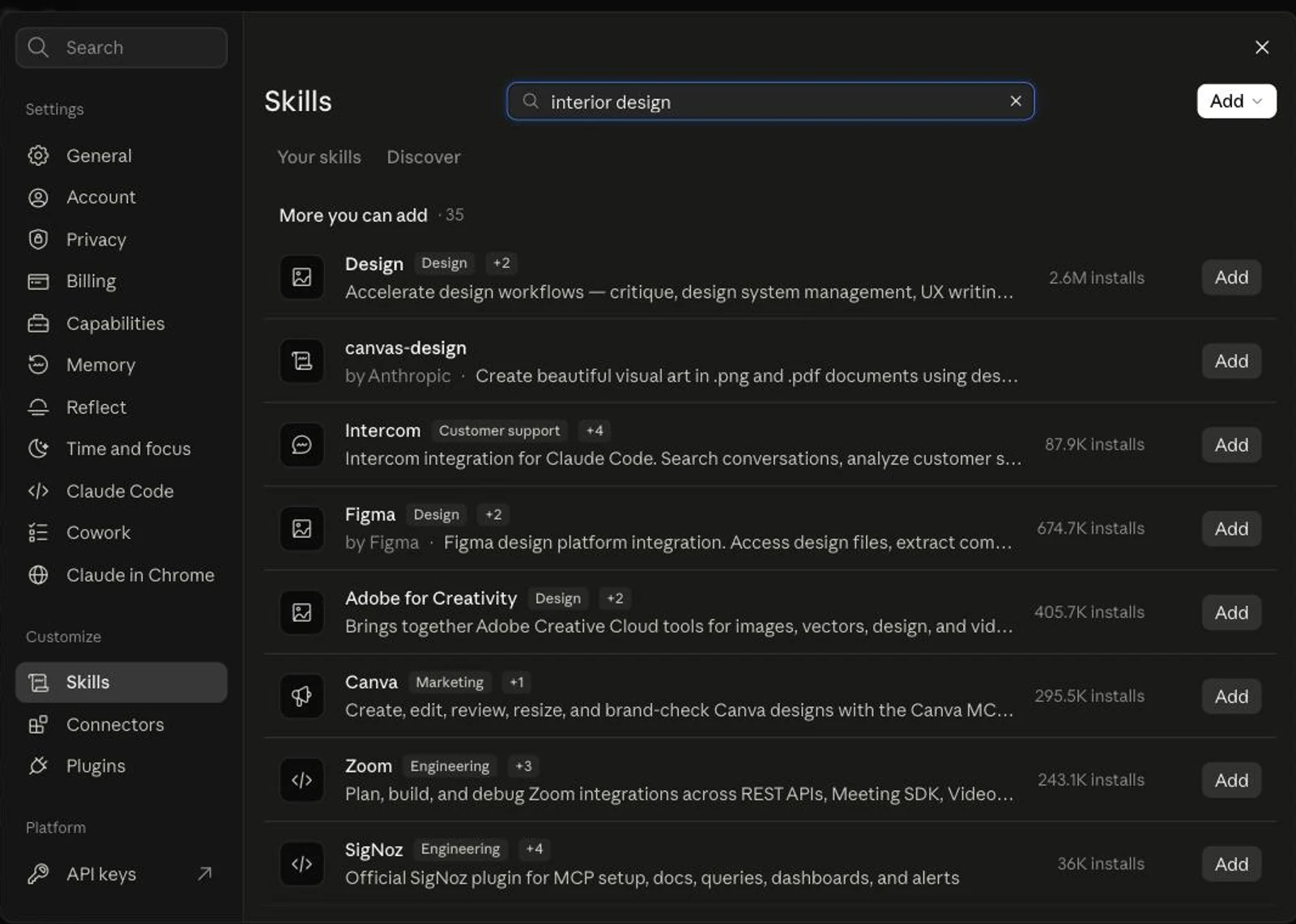Add the canvas-design skill
This screenshot has height=924, width=1296.
click(x=1231, y=361)
